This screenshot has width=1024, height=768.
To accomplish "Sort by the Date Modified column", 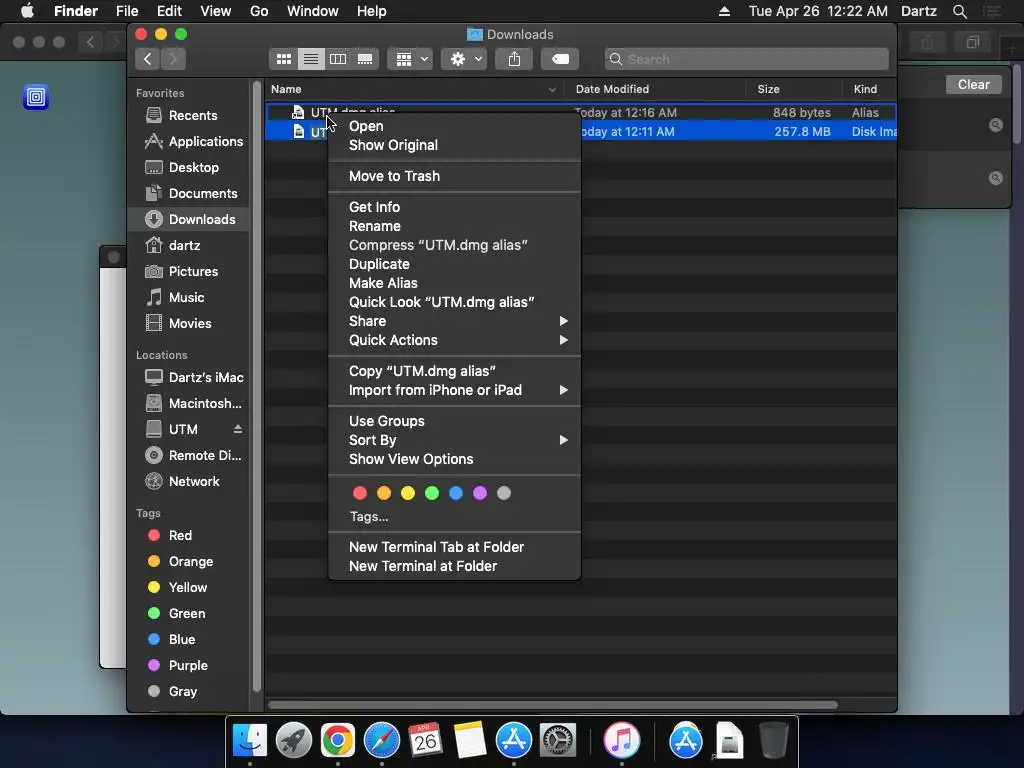I will (x=654, y=89).
